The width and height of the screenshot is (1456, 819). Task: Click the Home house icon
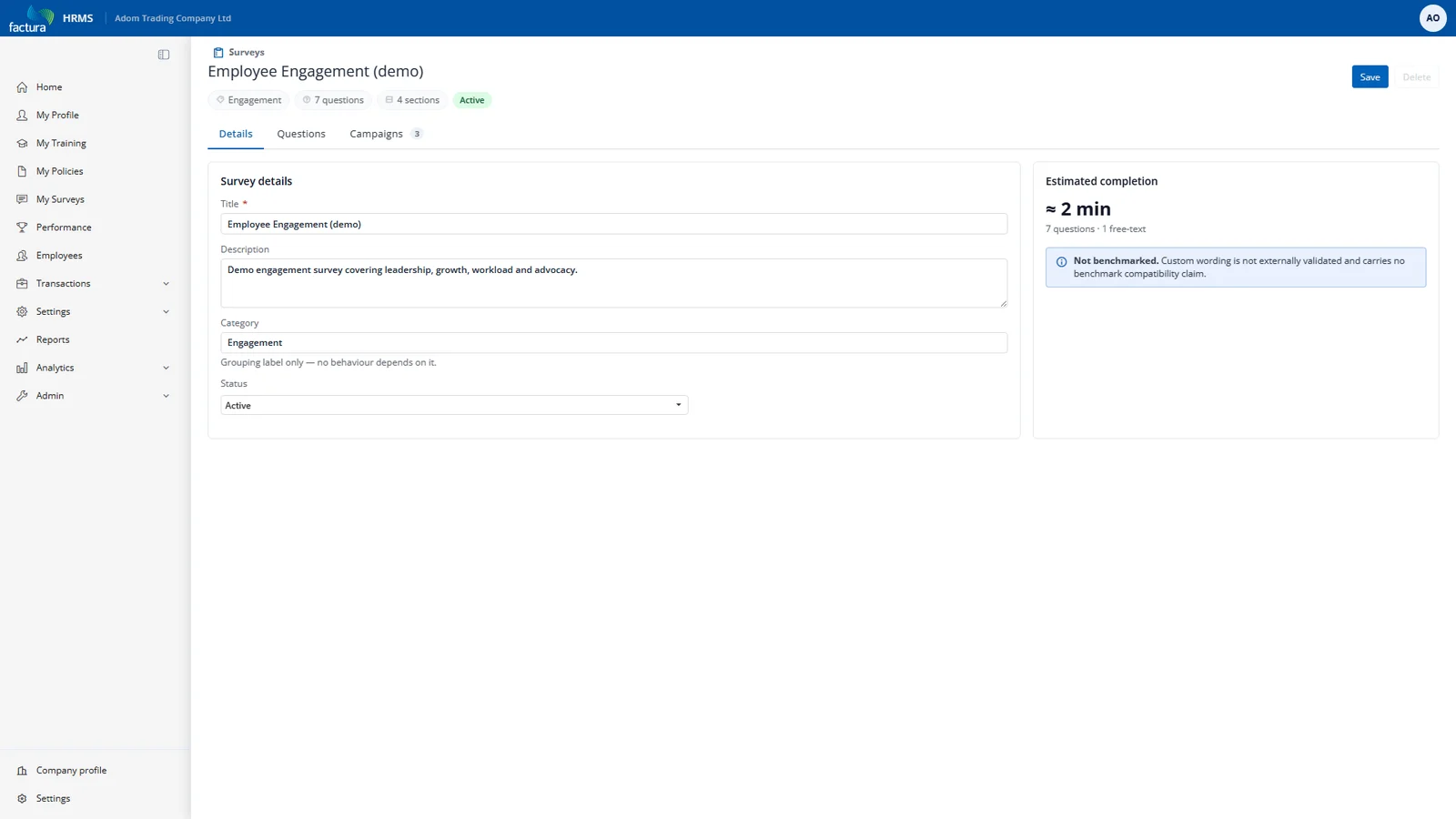(22, 87)
